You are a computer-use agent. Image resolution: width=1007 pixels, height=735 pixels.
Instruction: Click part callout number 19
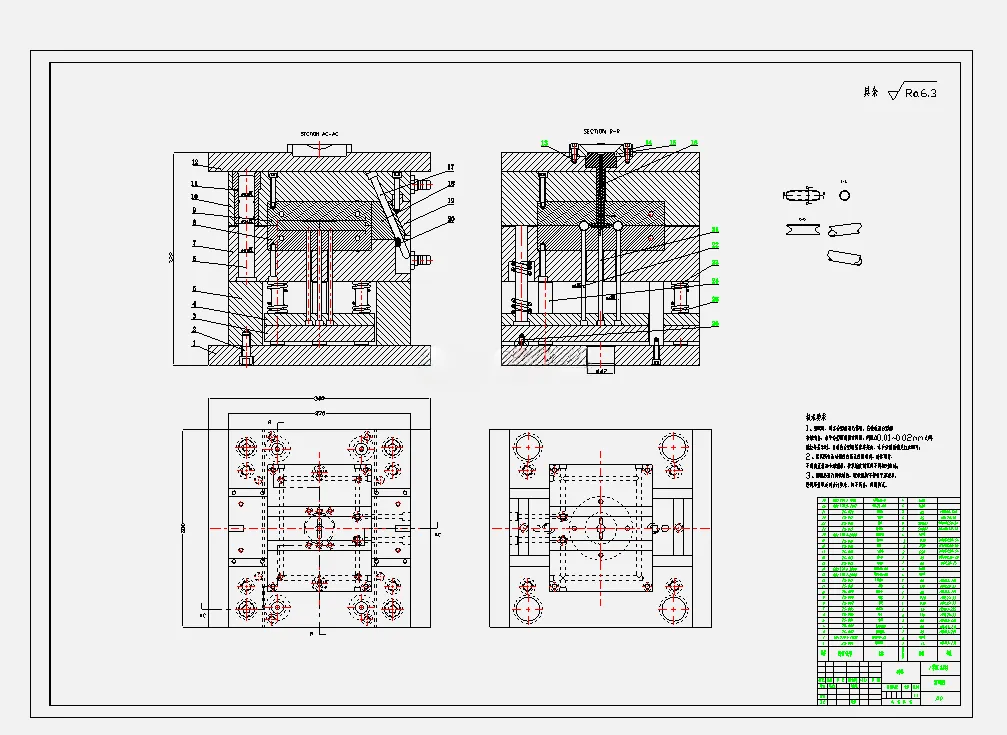(x=451, y=201)
